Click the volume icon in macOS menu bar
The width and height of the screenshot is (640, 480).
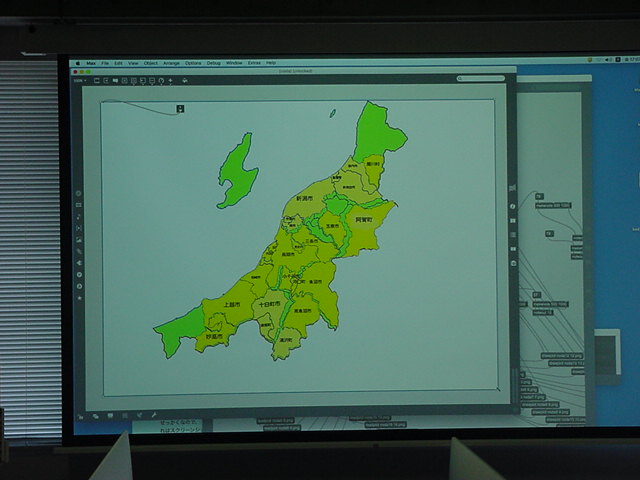point(608,60)
